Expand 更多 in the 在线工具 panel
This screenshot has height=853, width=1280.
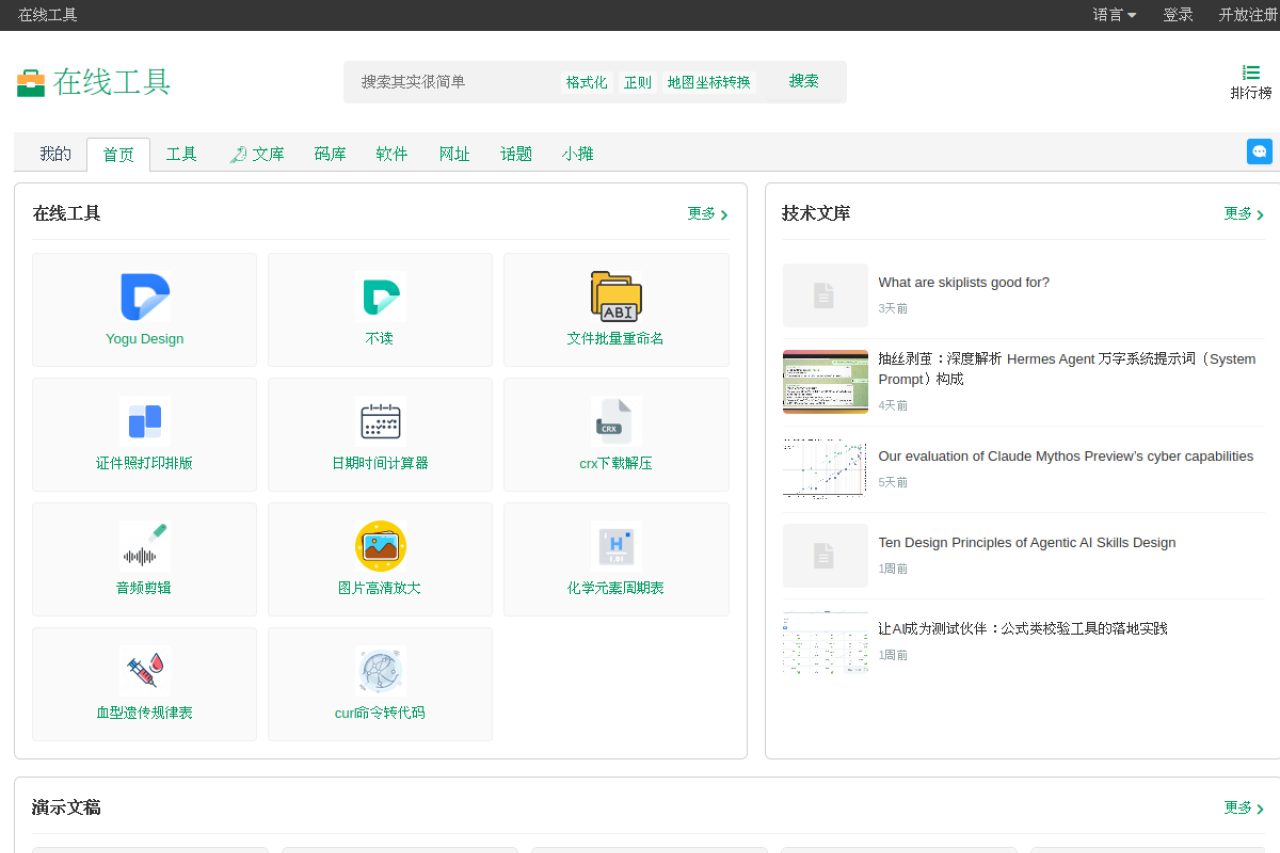(707, 214)
